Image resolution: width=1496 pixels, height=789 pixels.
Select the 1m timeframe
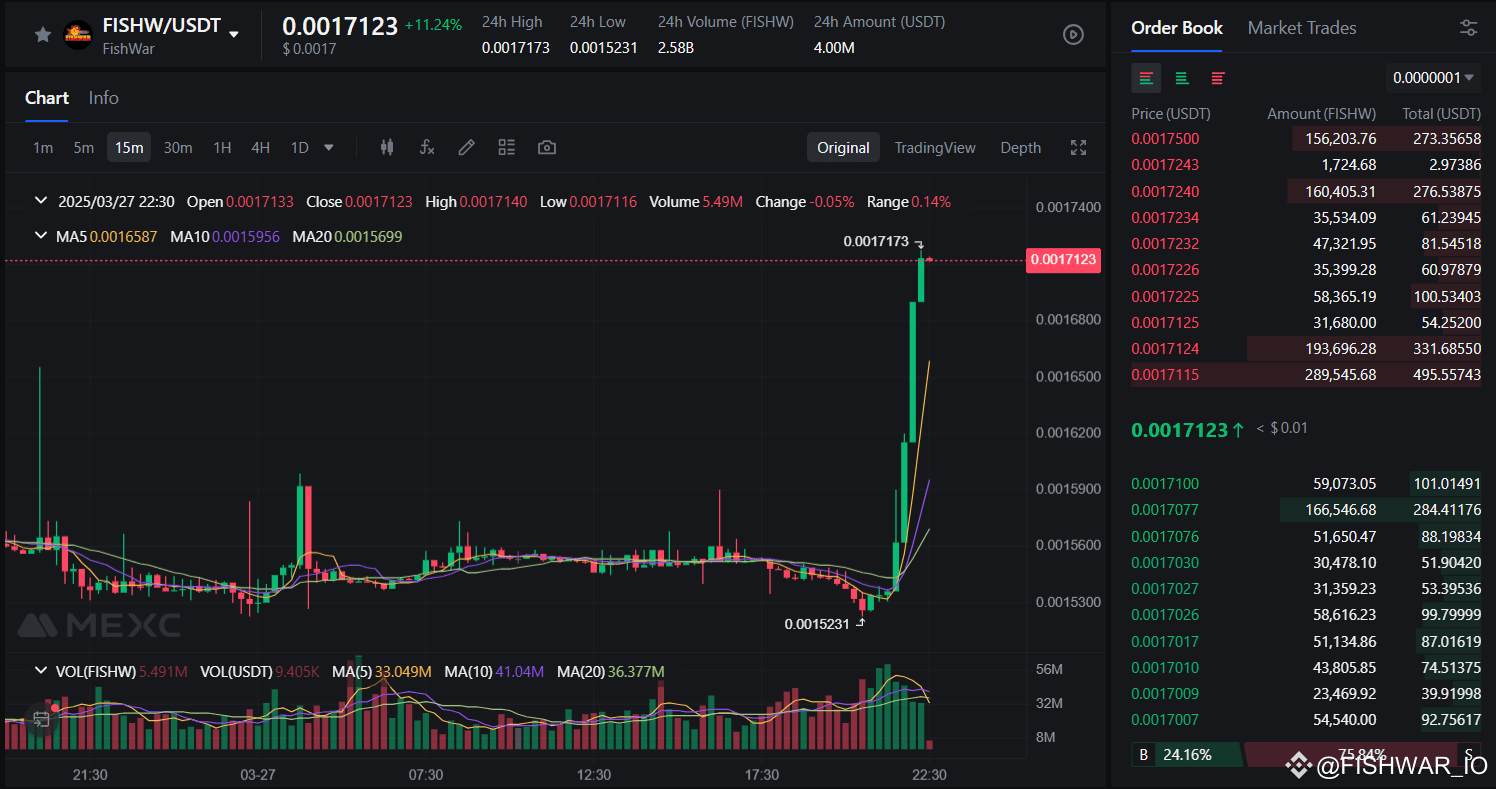(43, 147)
